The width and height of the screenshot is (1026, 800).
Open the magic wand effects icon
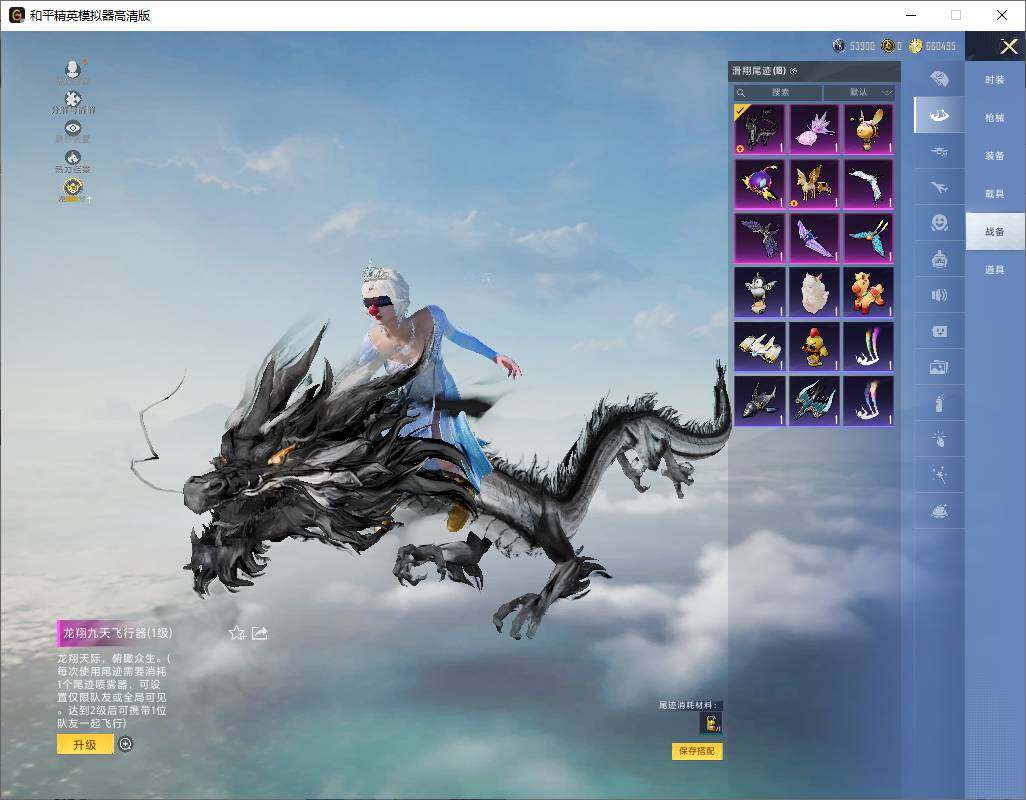(939, 475)
